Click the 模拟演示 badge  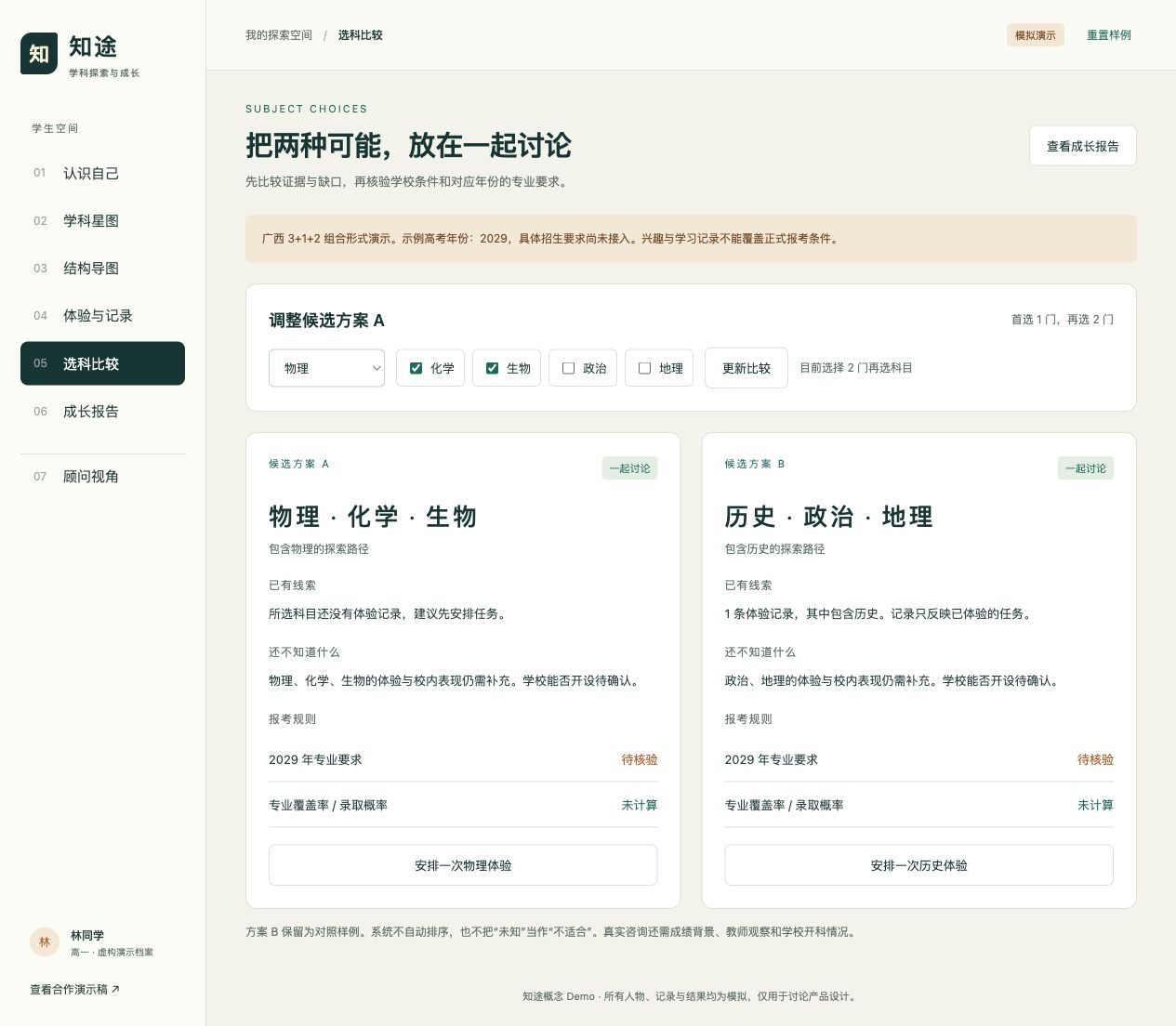1036,35
